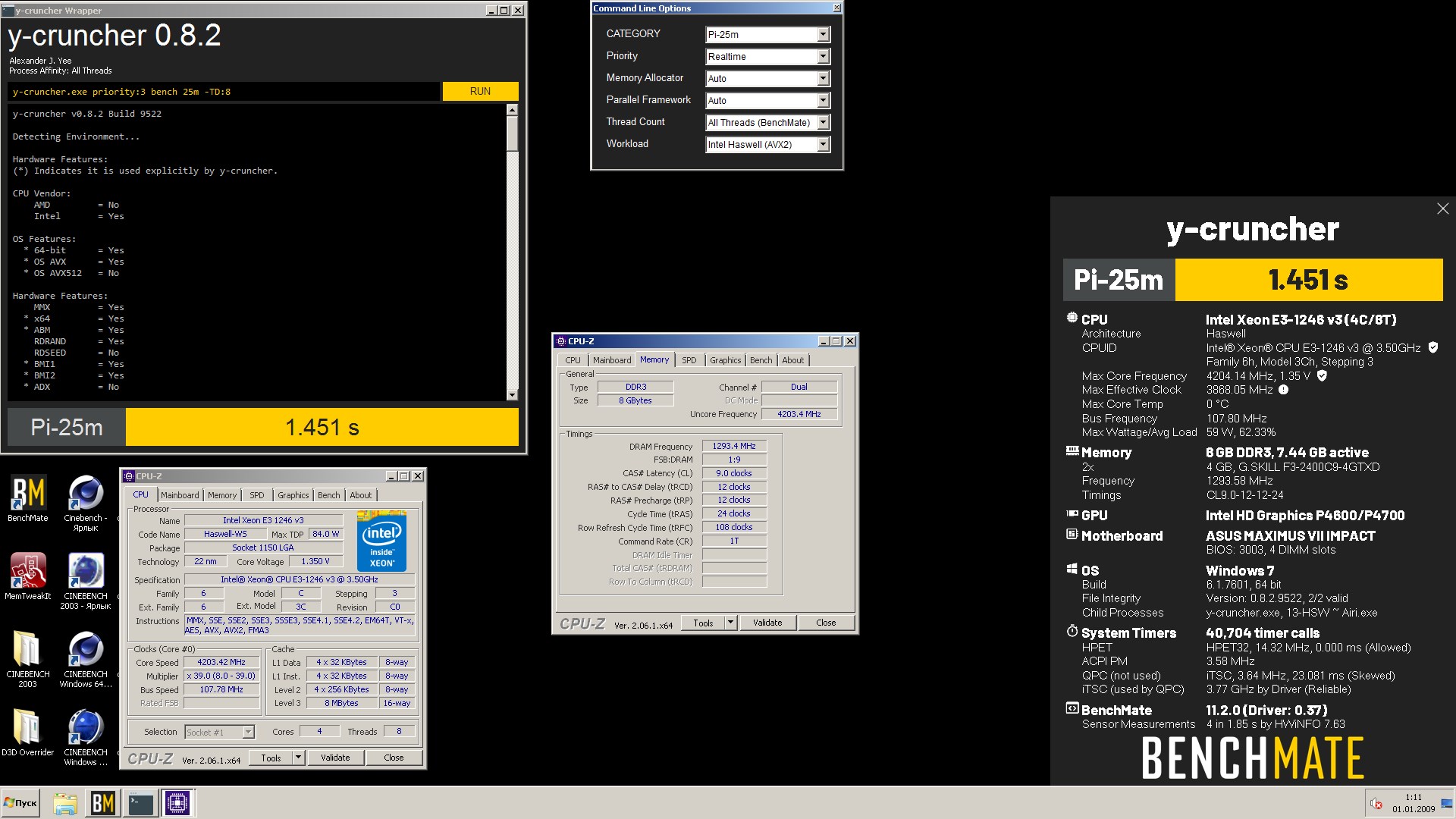1456x819 pixels.
Task: Expand Tools arrow in CPU-Z CPU window
Action: pyautogui.click(x=298, y=758)
